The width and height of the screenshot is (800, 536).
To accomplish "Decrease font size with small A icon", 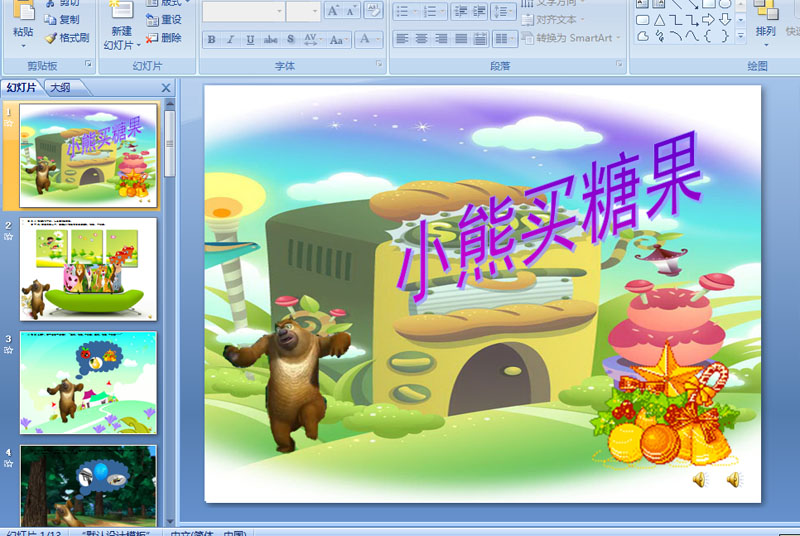I will (x=351, y=11).
